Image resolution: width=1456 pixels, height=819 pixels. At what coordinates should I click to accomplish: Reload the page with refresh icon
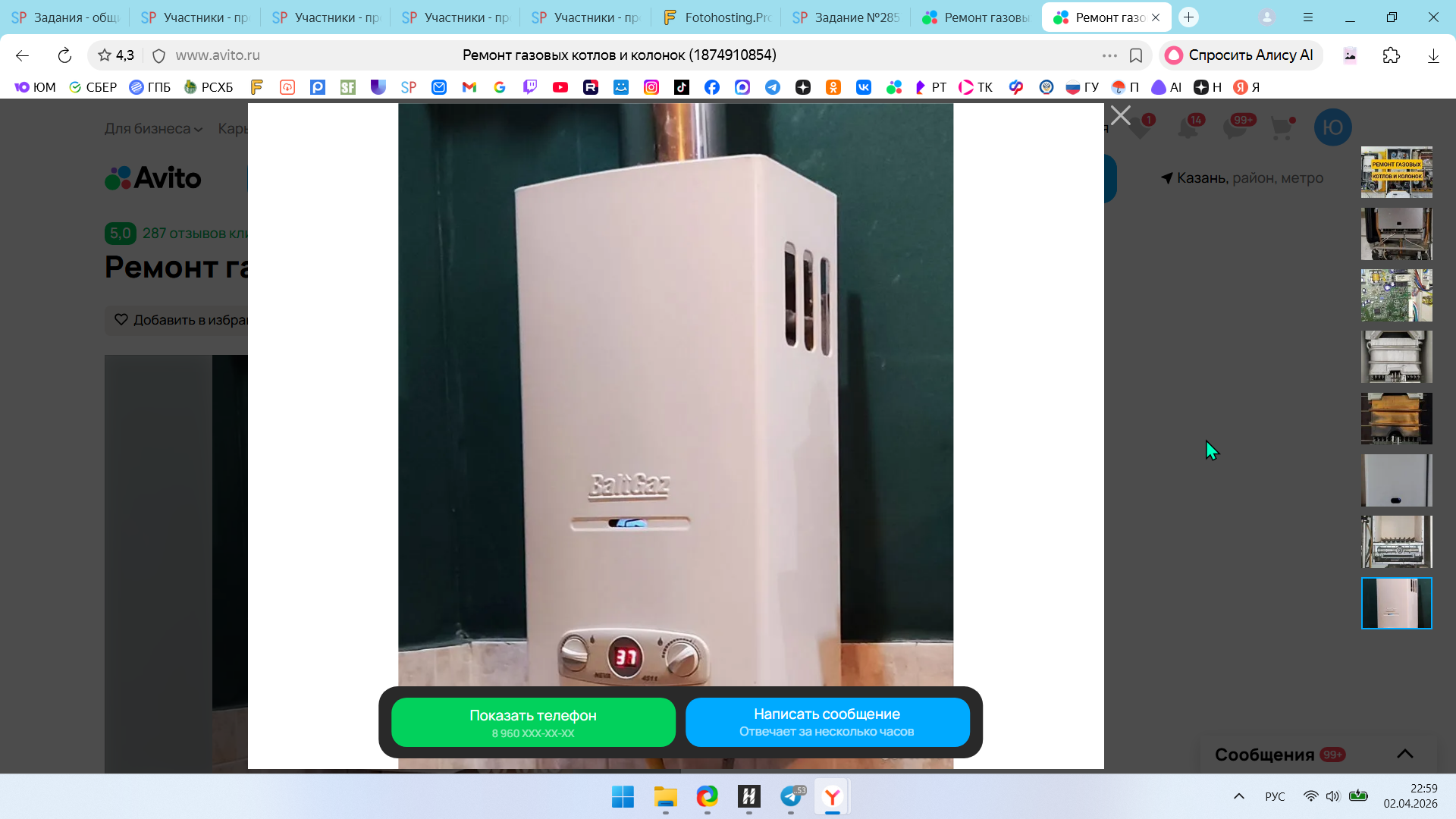64,55
